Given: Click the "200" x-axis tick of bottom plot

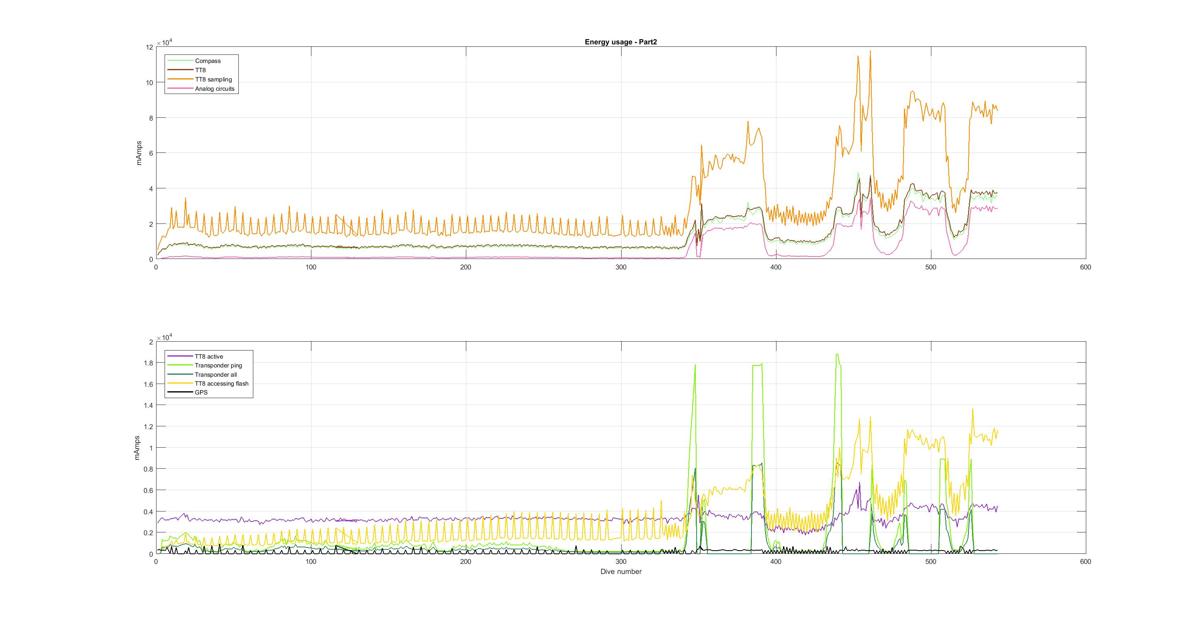Looking at the screenshot, I should tap(466, 562).
